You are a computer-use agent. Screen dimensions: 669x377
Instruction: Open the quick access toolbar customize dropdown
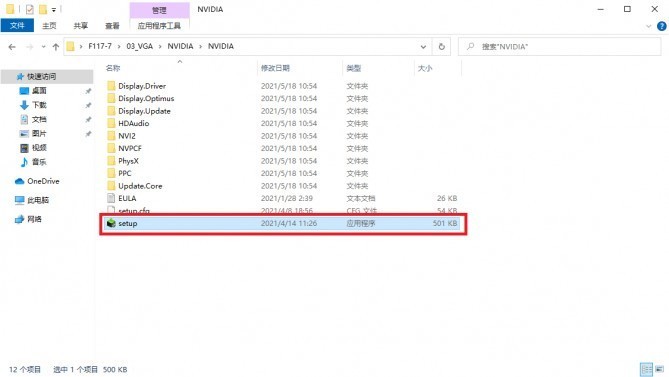point(54,9)
